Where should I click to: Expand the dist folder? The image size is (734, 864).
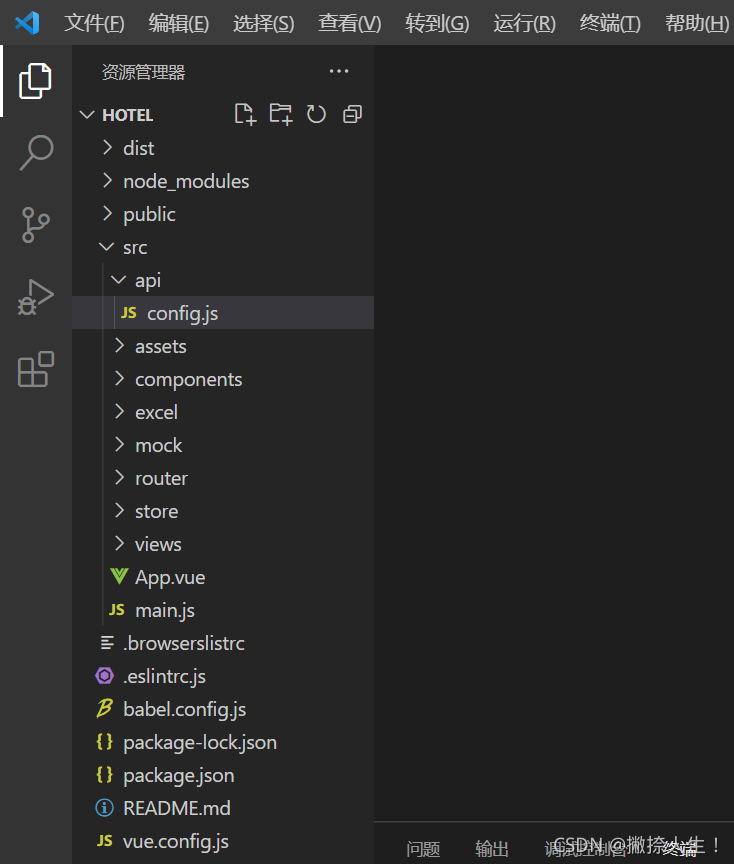(x=107, y=148)
